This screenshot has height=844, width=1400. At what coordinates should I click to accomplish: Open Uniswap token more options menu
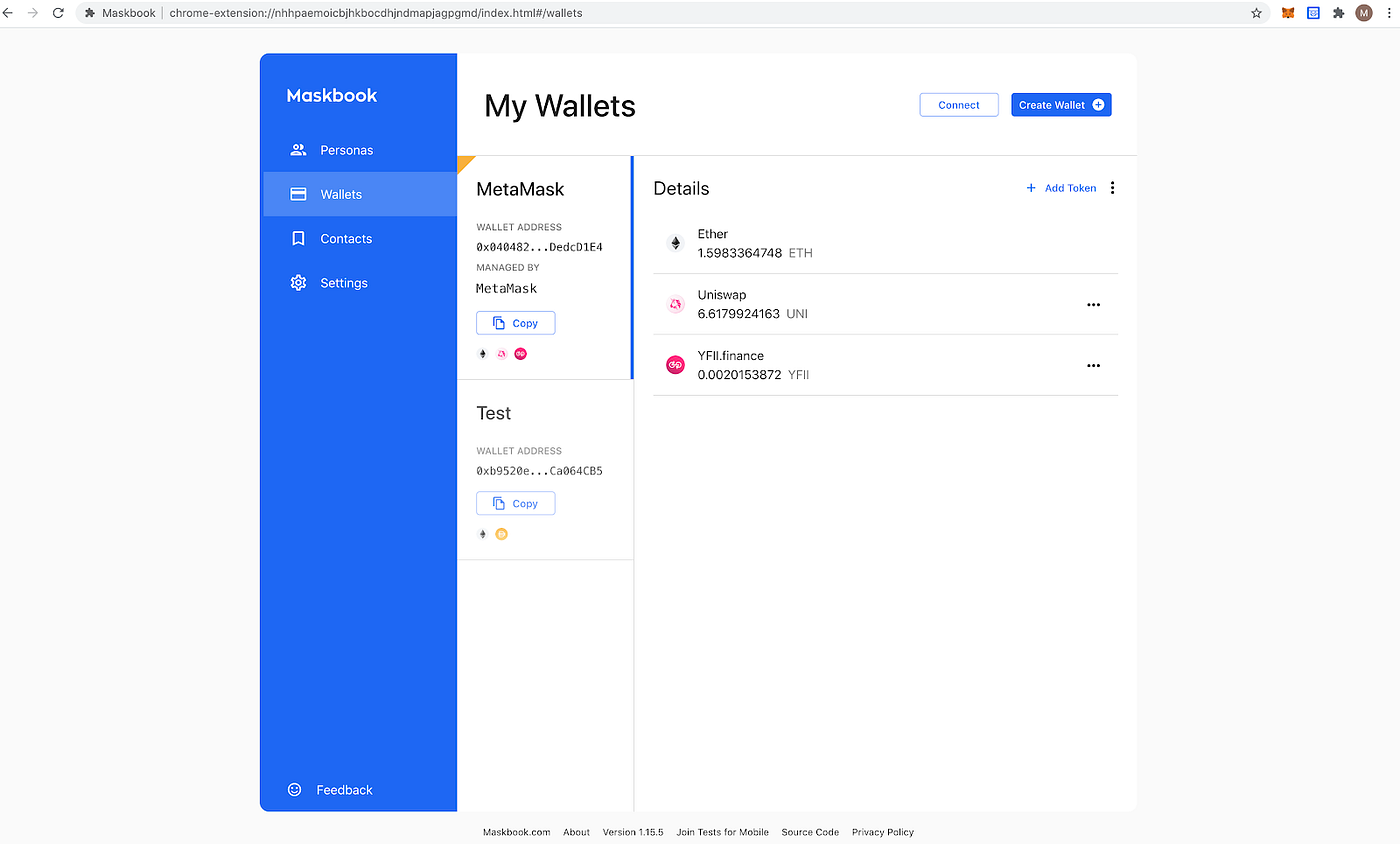(x=1093, y=305)
